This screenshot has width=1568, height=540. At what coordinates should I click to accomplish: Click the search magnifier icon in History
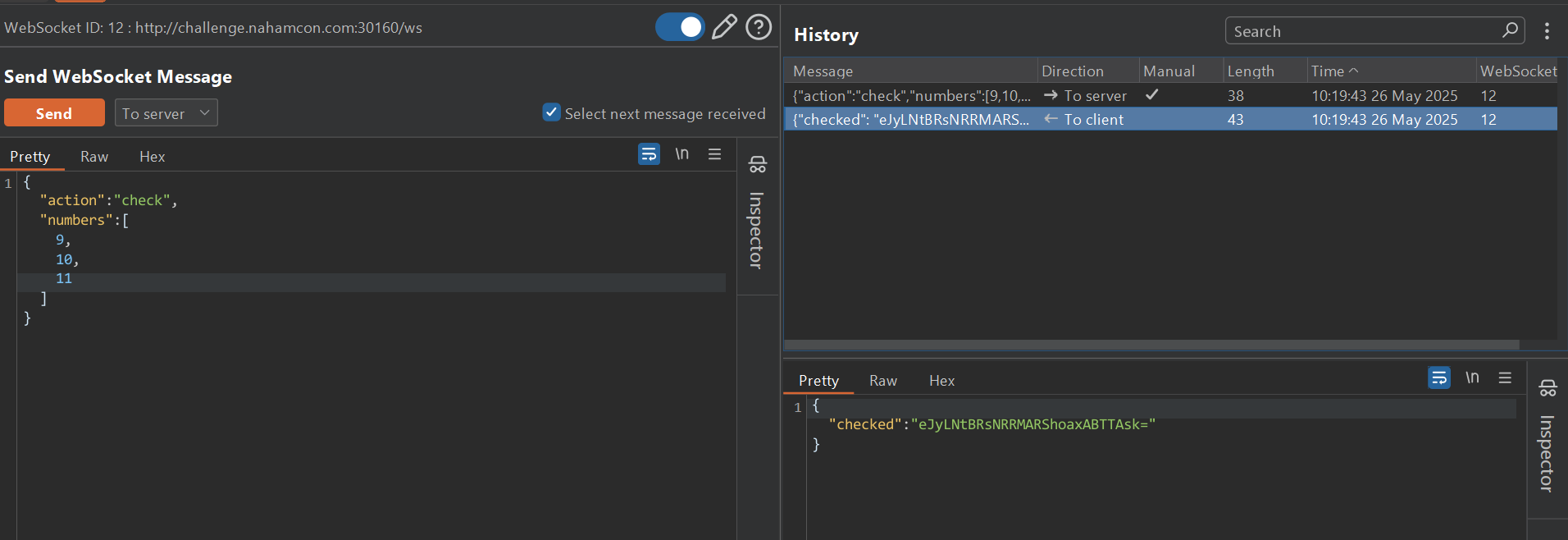click(1510, 30)
